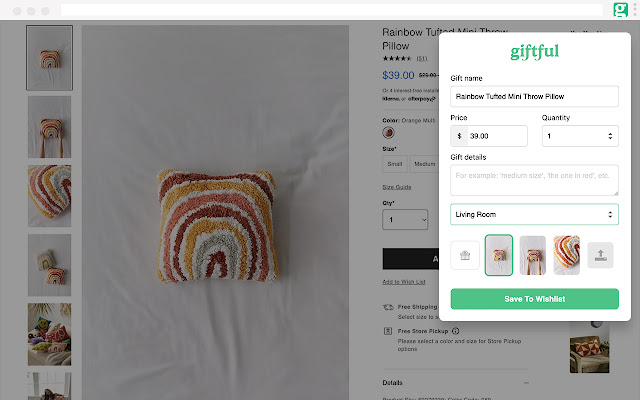Select the gift box placeholder image option
Image resolution: width=640 pixels, height=400 pixels.
tap(464, 255)
